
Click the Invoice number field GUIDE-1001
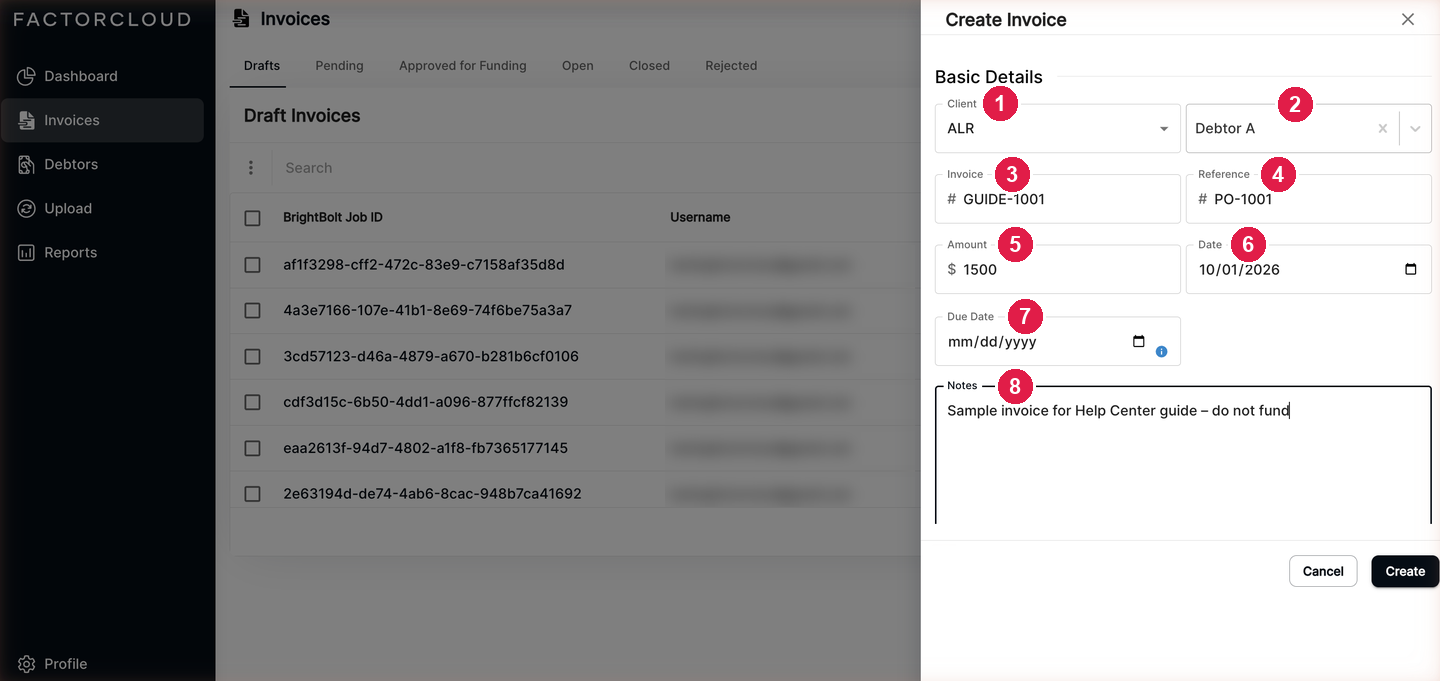pyautogui.click(x=1058, y=199)
